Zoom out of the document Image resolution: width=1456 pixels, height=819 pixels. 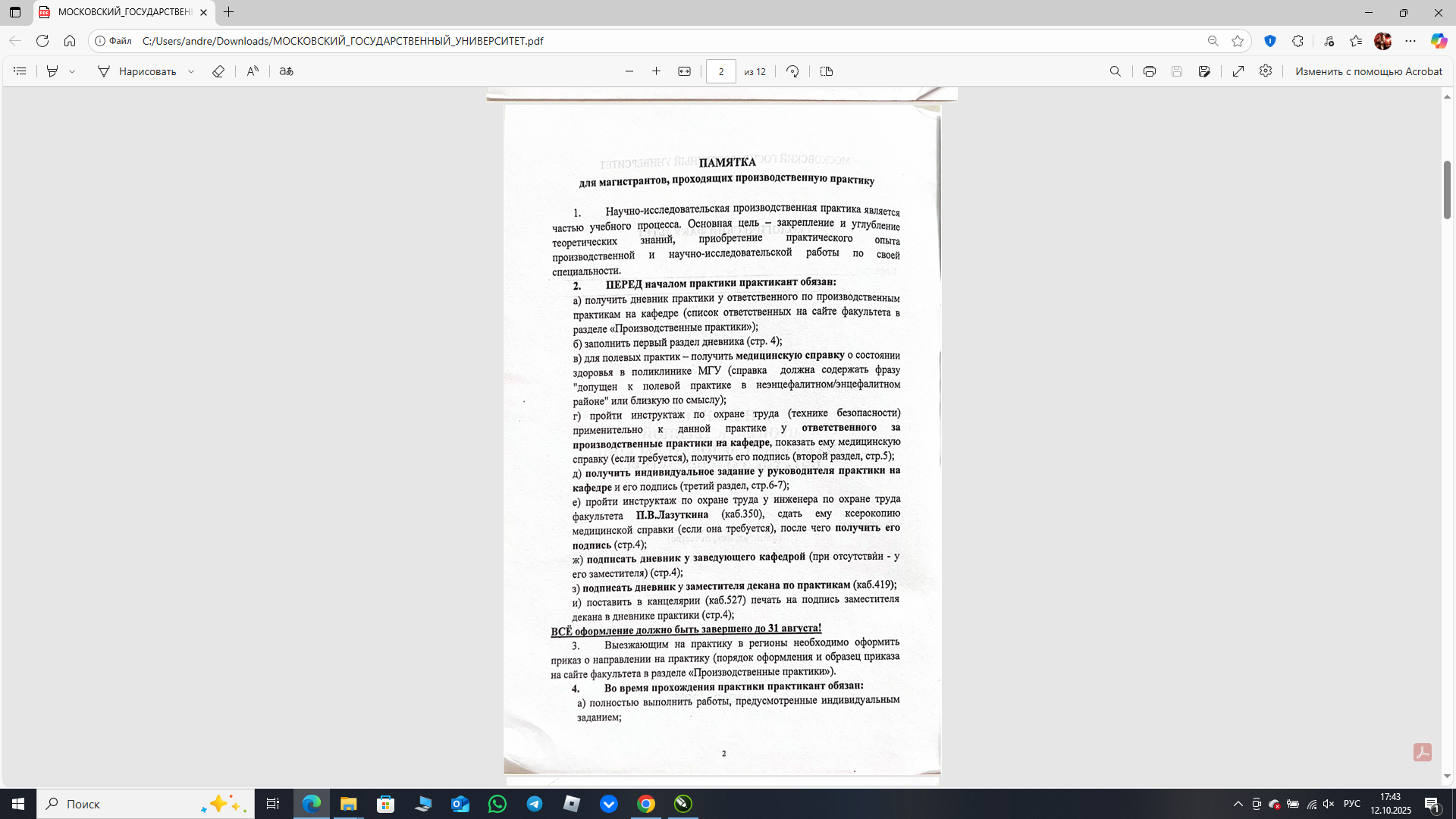click(629, 71)
